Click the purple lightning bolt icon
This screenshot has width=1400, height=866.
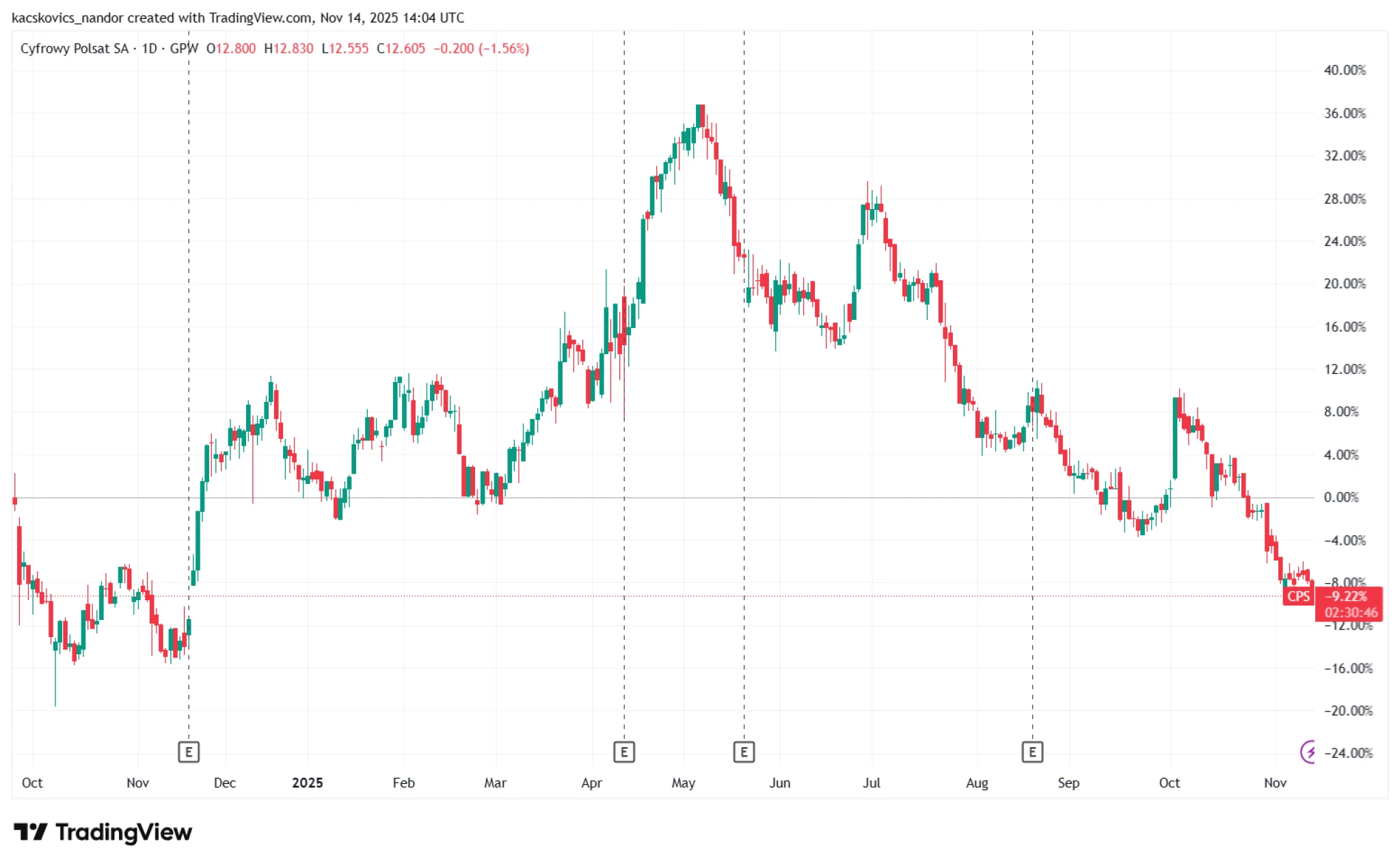(1308, 753)
